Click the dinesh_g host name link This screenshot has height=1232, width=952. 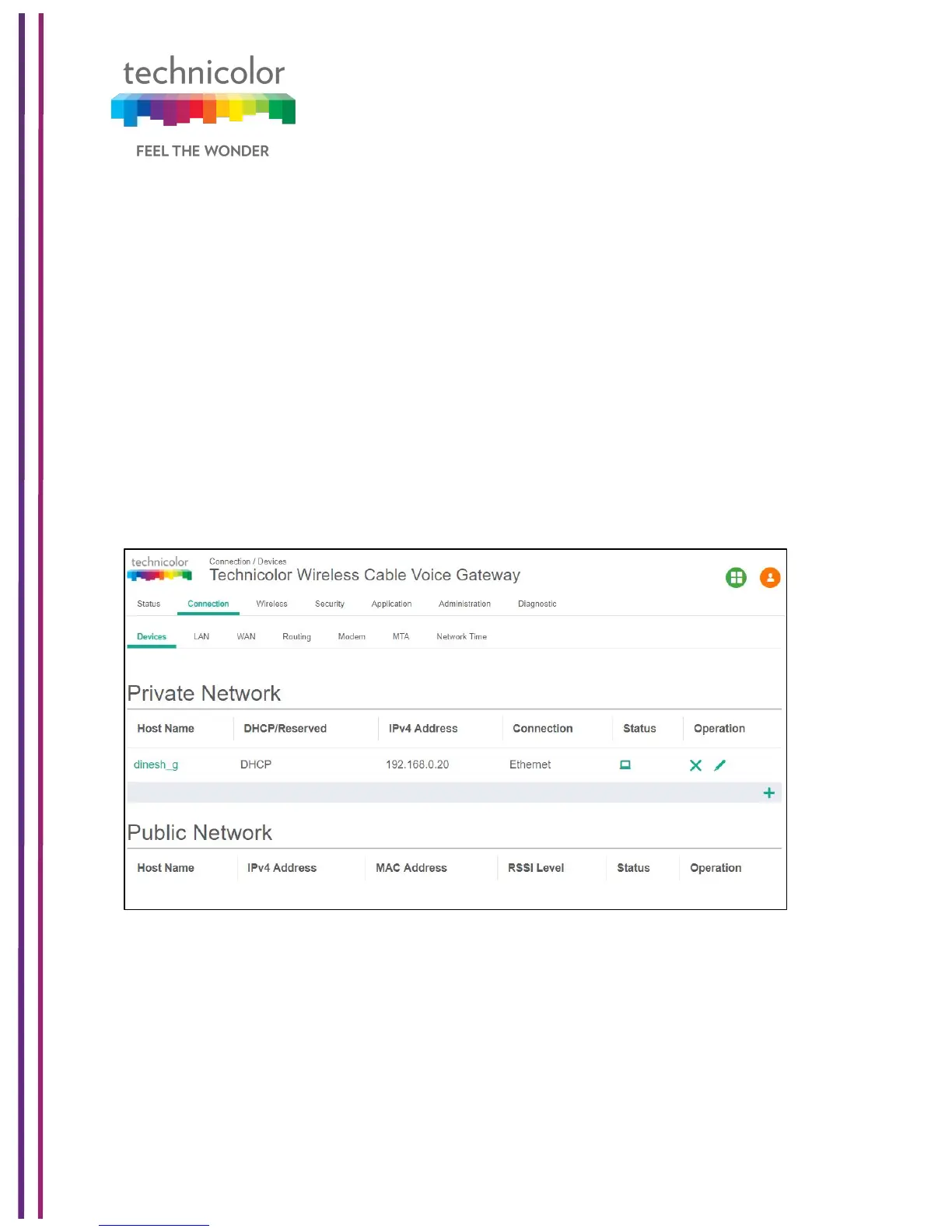pos(156,765)
